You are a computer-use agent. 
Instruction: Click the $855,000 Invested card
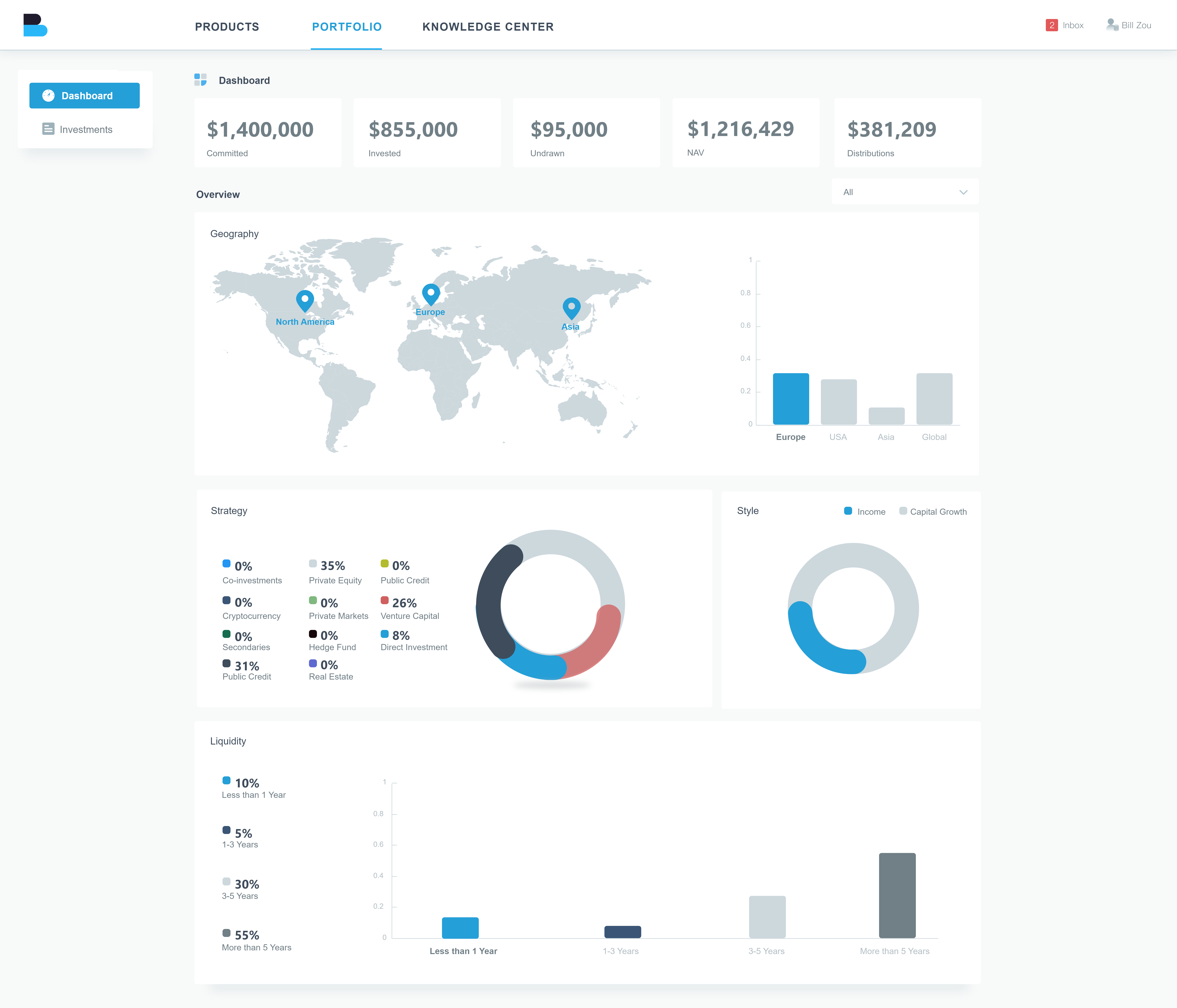(427, 133)
